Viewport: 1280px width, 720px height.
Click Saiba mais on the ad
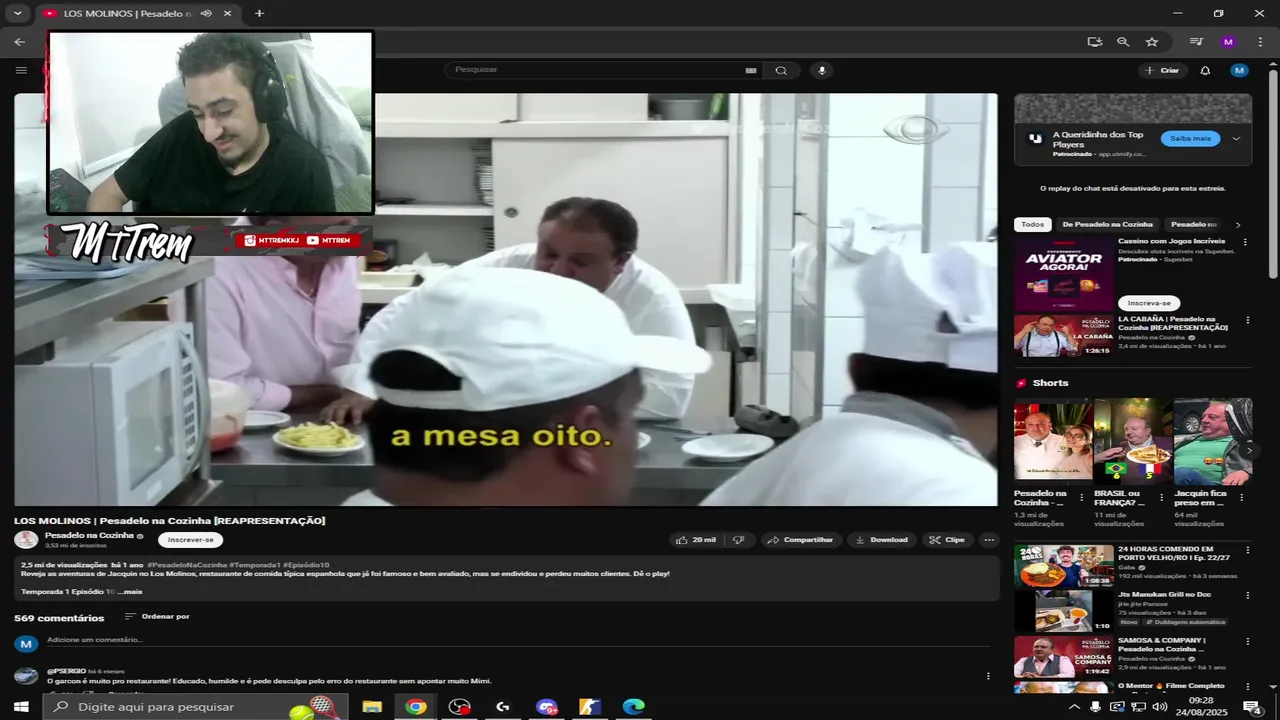point(1190,139)
